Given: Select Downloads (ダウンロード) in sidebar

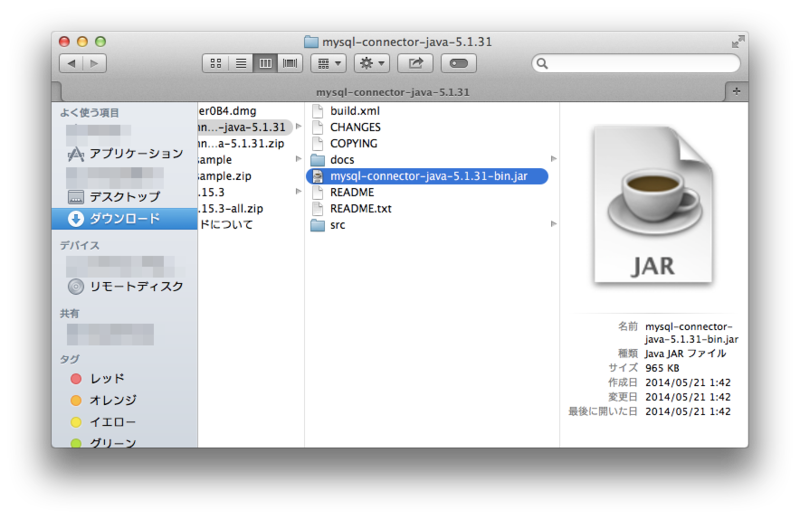Looking at the screenshot, I should (x=124, y=218).
